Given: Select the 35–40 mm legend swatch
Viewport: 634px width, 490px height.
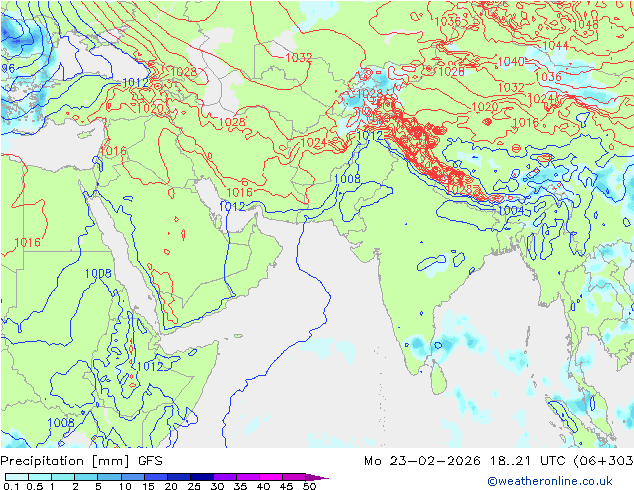Looking at the screenshot, I should pyautogui.click(x=247, y=477).
